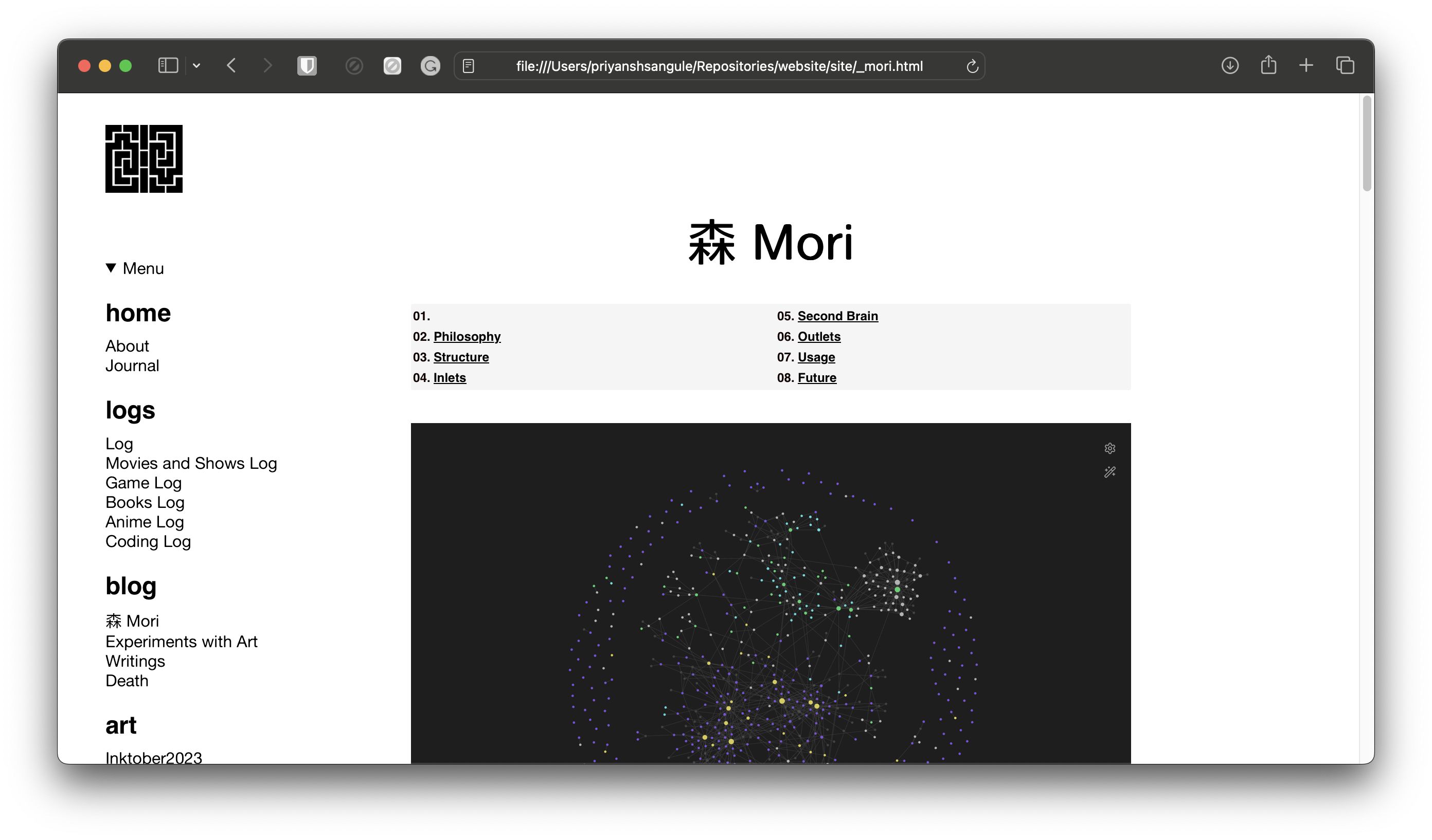Open the Anime Log
The height and width of the screenshot is (840, 1432).
tap(145, 522)
